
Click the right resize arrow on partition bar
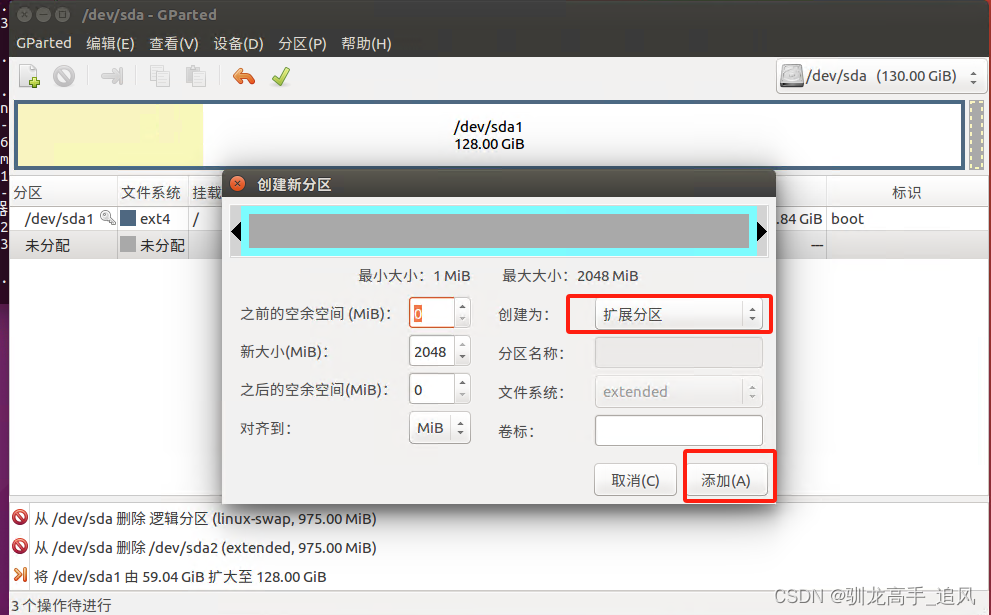click(762, 231)
